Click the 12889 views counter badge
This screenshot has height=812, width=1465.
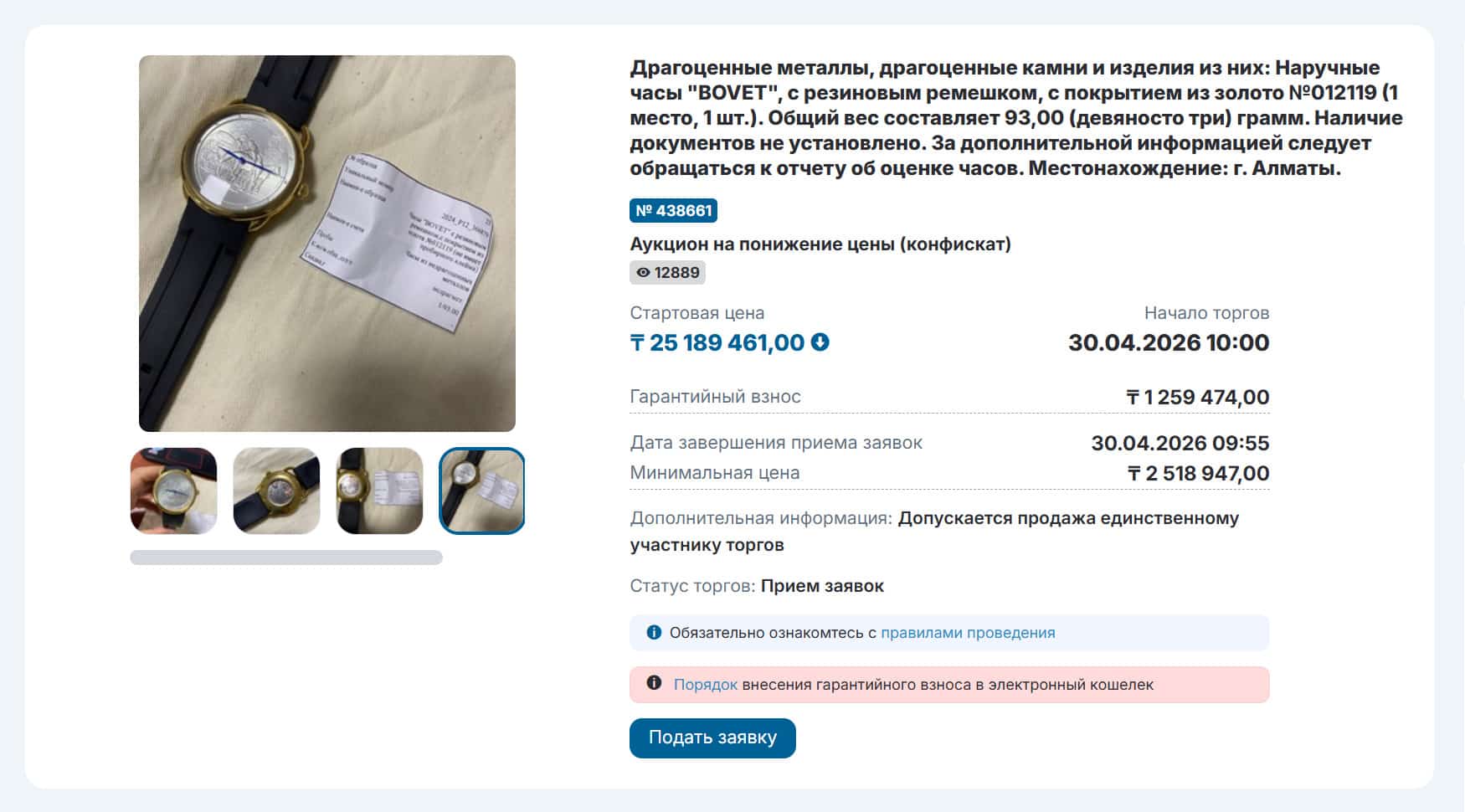[667, 273]
